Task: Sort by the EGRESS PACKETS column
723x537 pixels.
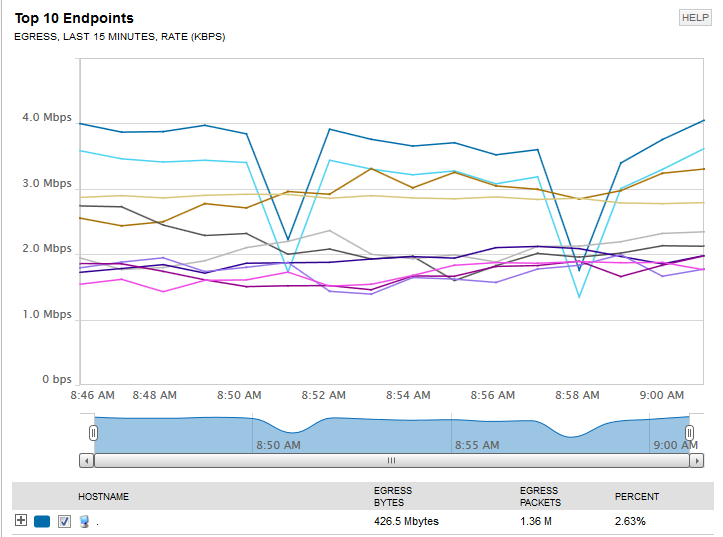Action: coord(540,496)
